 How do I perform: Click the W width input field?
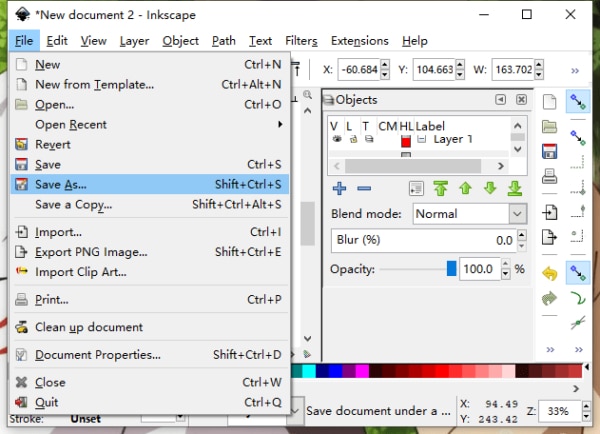tap(513, 70)
